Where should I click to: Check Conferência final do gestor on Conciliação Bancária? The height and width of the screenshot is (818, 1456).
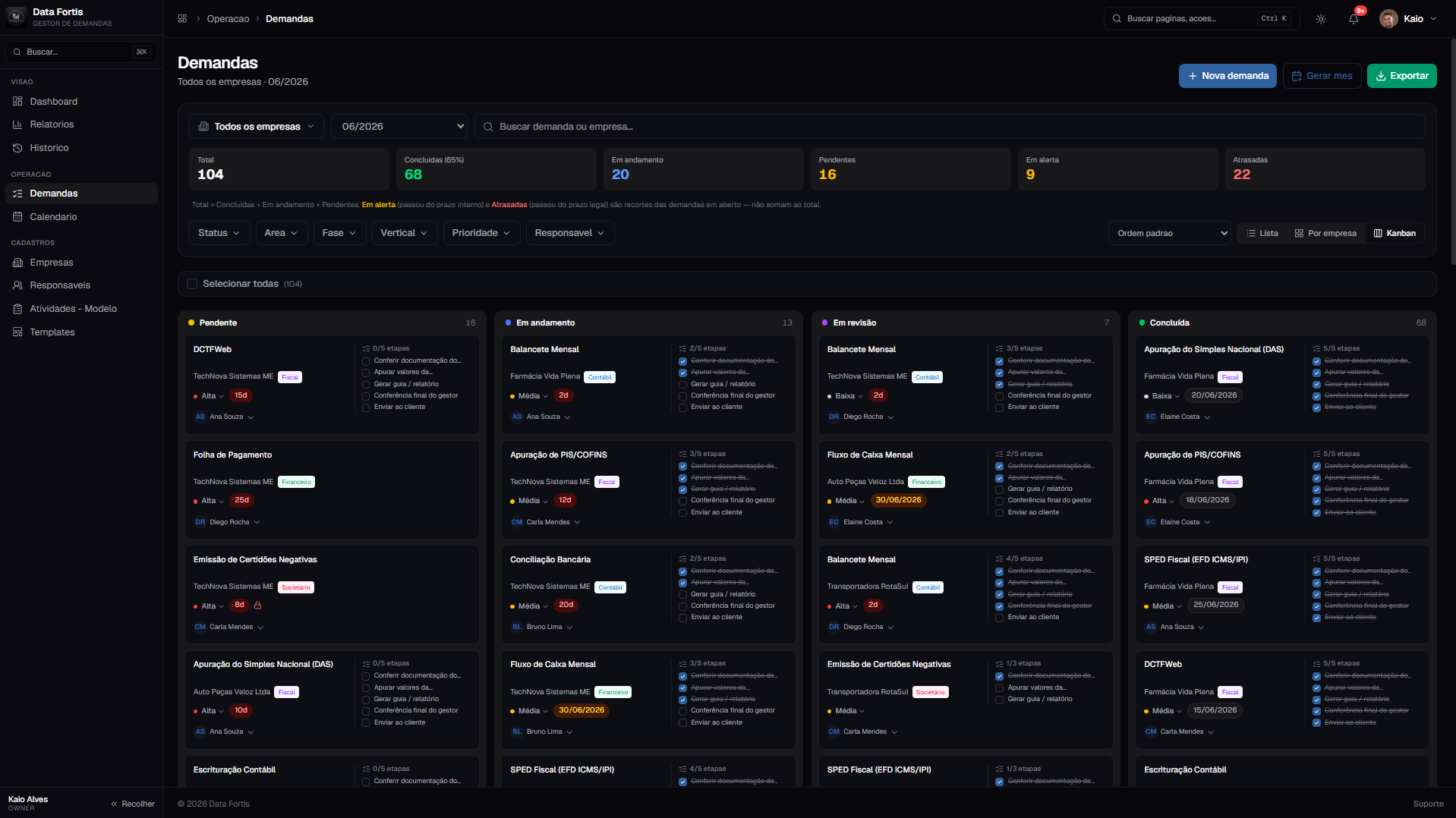(x=682, y=606)
